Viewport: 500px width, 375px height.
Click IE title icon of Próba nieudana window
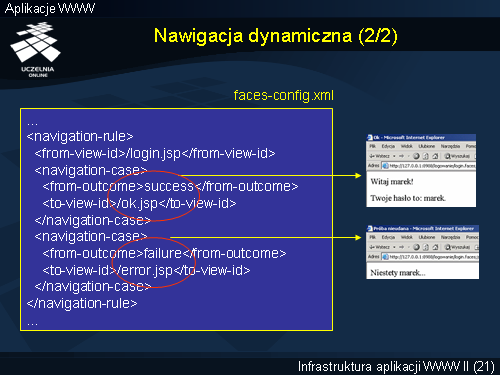tap(370, 228)
